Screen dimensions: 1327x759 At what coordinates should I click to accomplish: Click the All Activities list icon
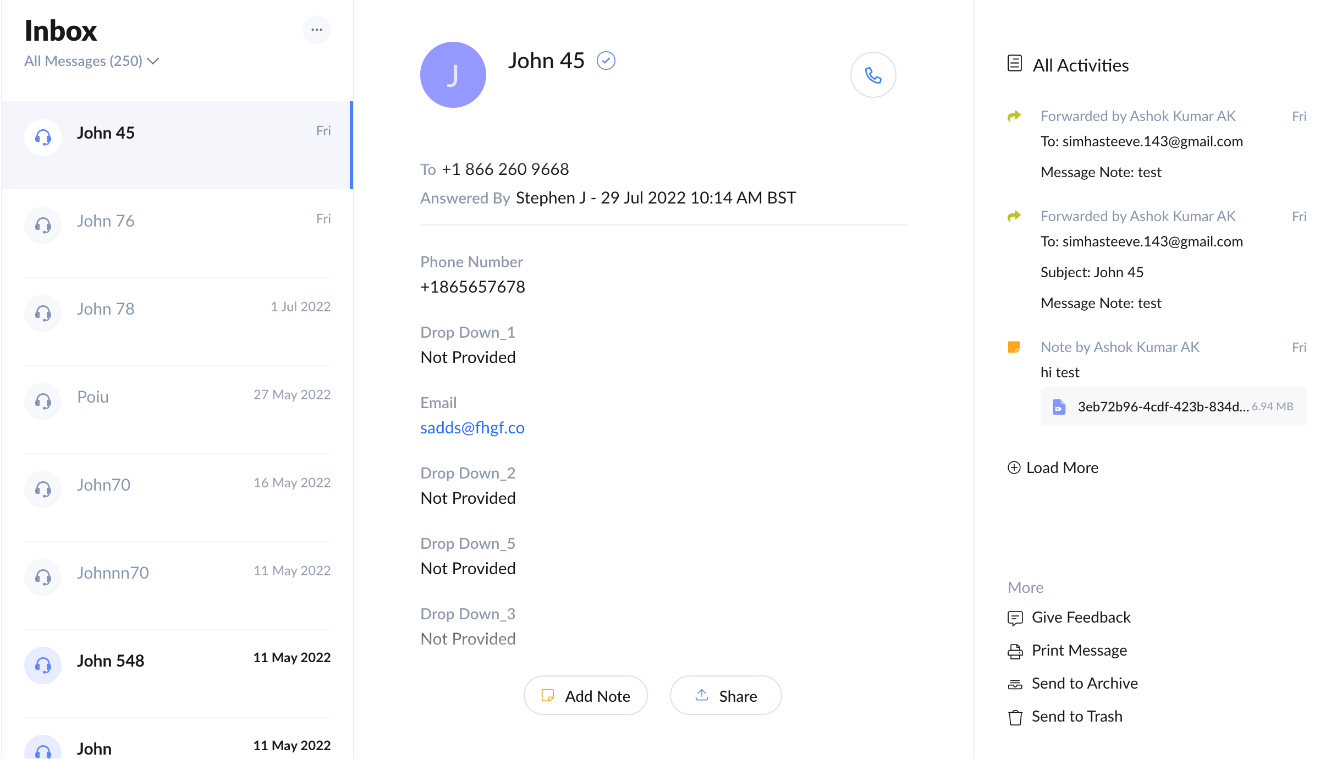1014,63
